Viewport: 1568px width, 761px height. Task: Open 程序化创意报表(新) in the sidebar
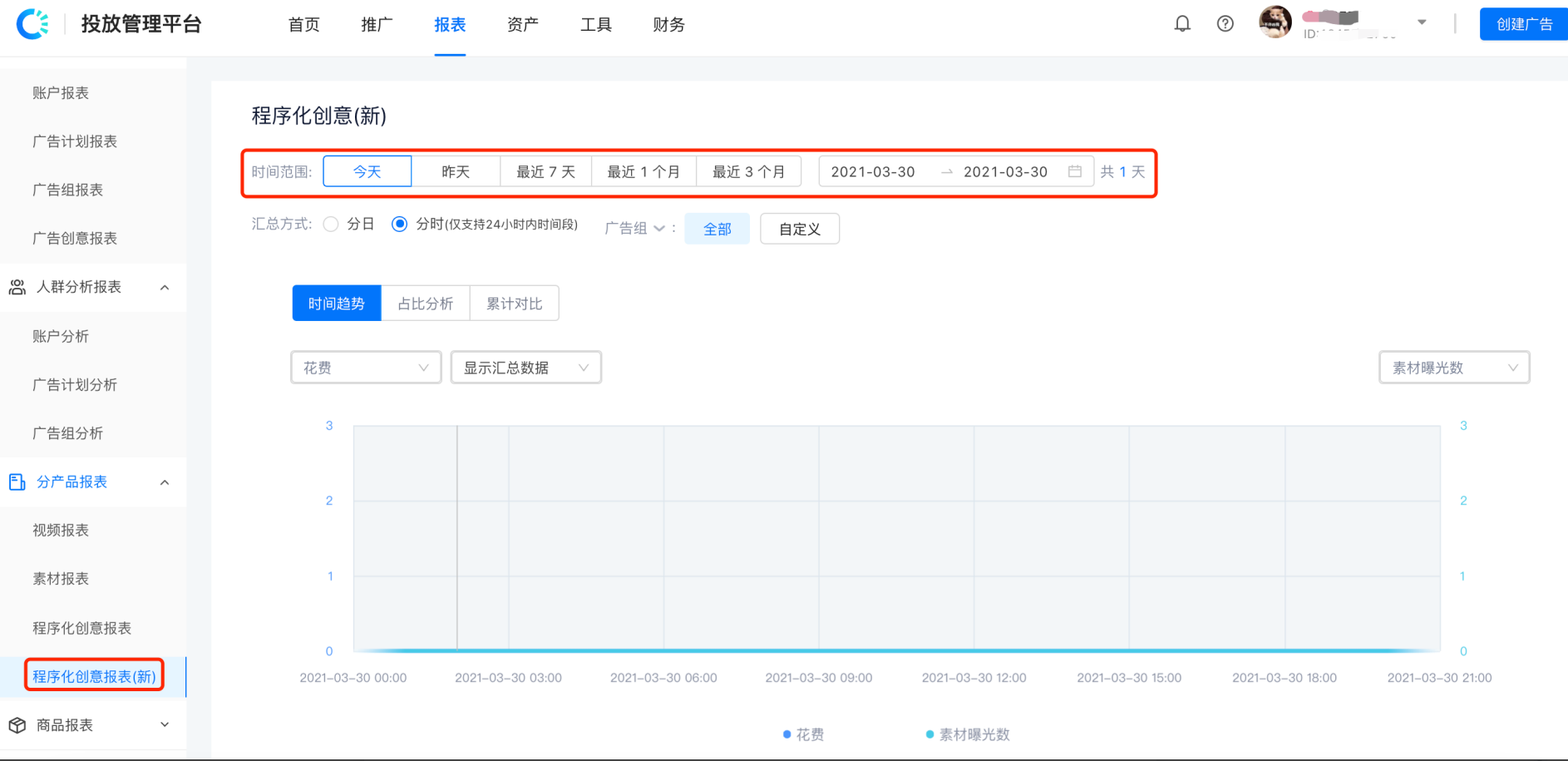93,676
